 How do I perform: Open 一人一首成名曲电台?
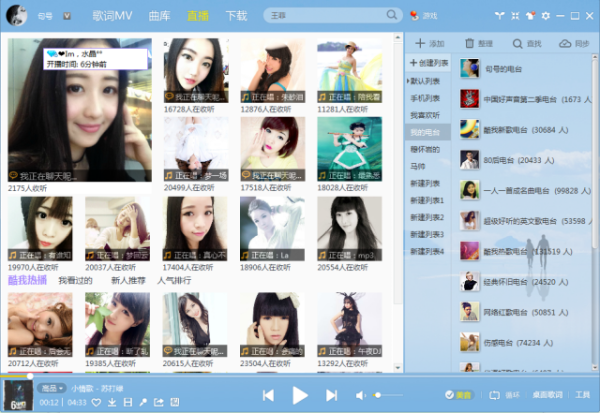tap(525, 190)
